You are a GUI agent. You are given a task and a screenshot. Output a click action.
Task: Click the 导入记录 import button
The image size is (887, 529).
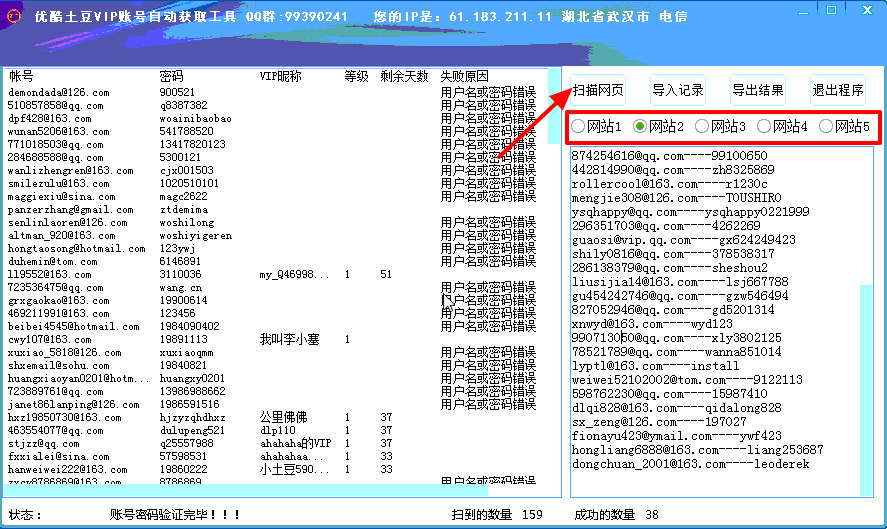pos(678,90)
